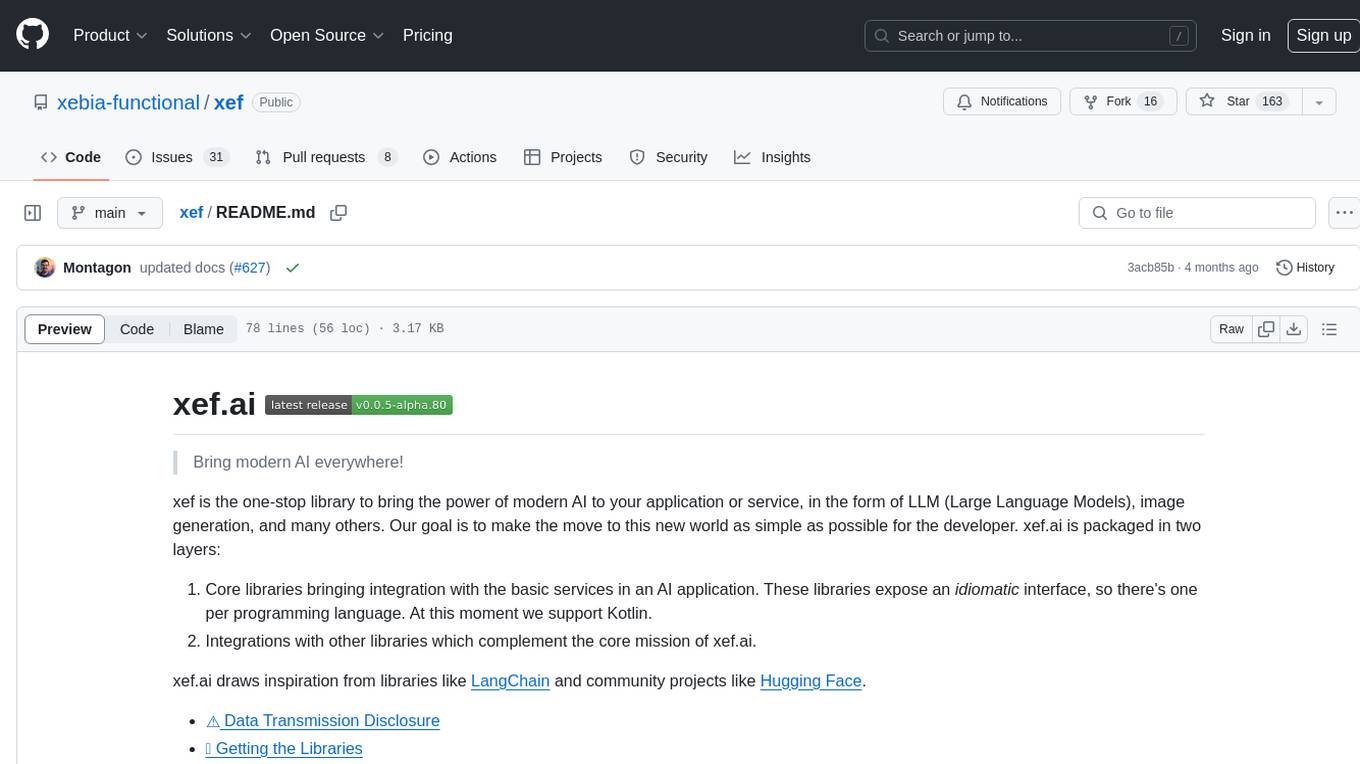Image resolution: width=1360 pixels, height=764 pixels.
Task: Focus the Search or jump to field
Action: (x=1031, y=36)
